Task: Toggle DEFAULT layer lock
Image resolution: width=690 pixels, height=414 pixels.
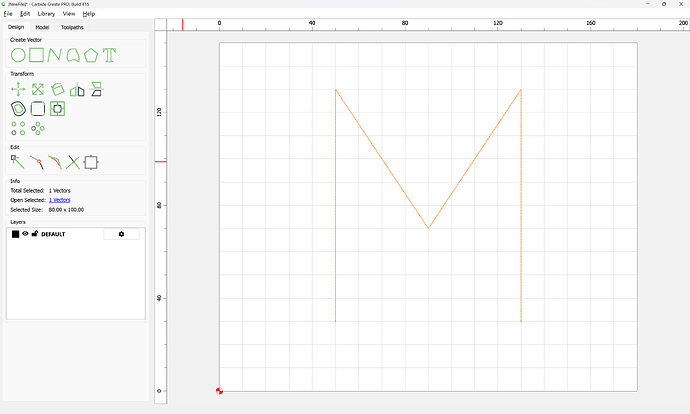Action: [35, 234]
